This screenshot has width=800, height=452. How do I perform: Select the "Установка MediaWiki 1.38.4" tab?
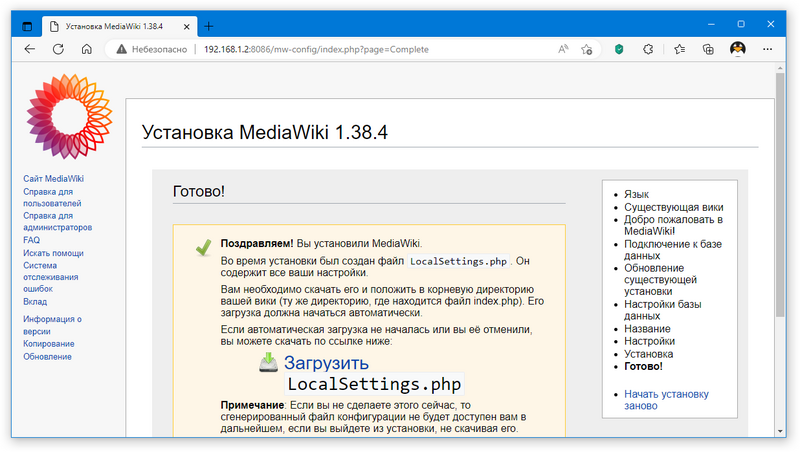120,26
